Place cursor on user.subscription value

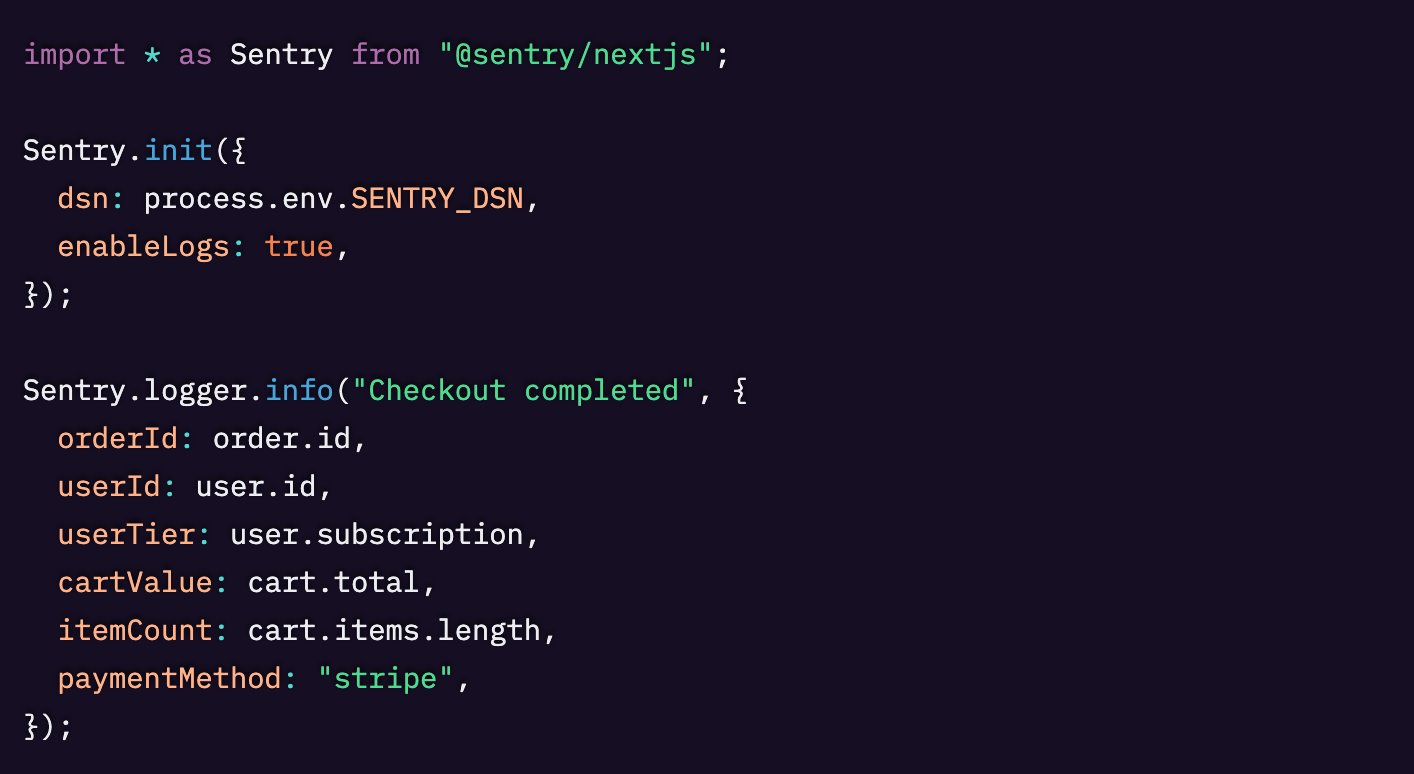coord(376,534)
